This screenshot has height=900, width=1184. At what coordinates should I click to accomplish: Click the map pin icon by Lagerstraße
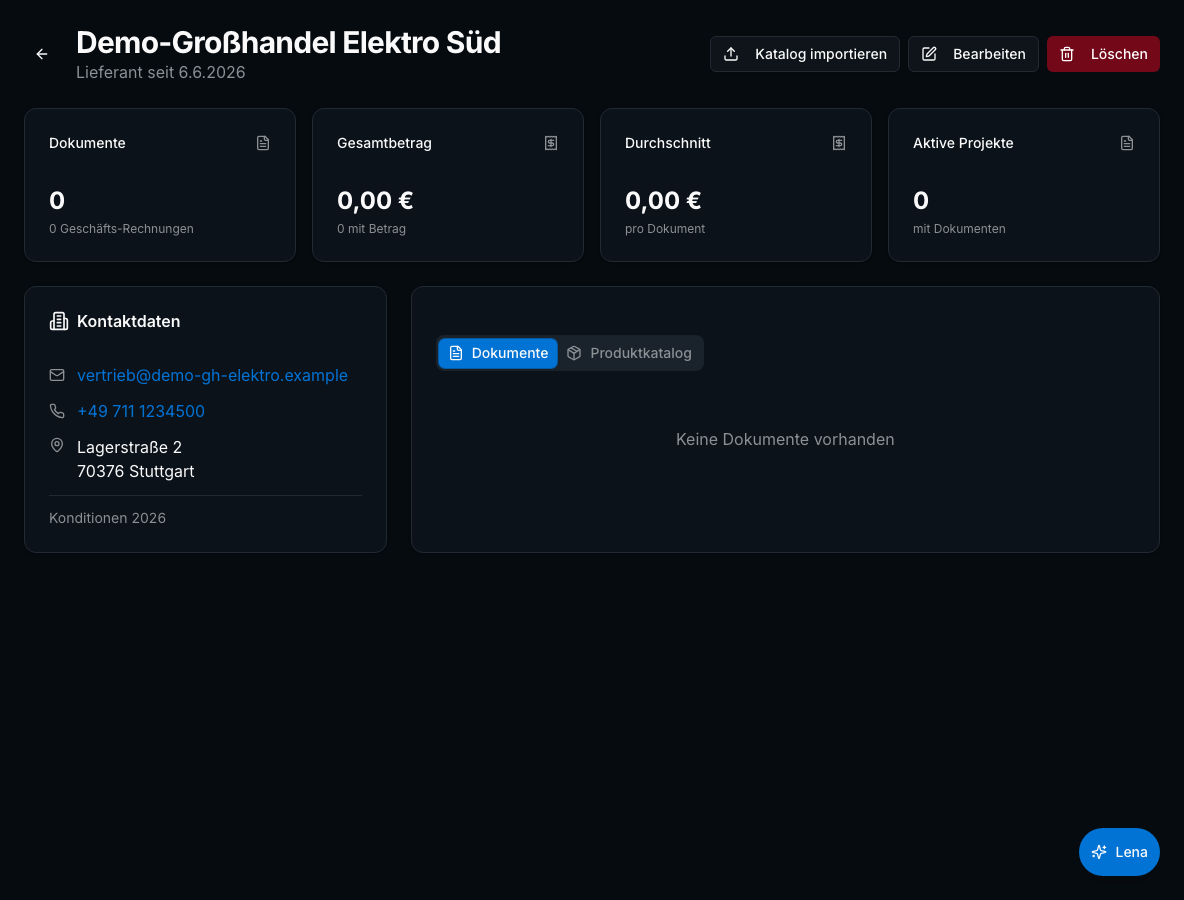click(57, 445)
